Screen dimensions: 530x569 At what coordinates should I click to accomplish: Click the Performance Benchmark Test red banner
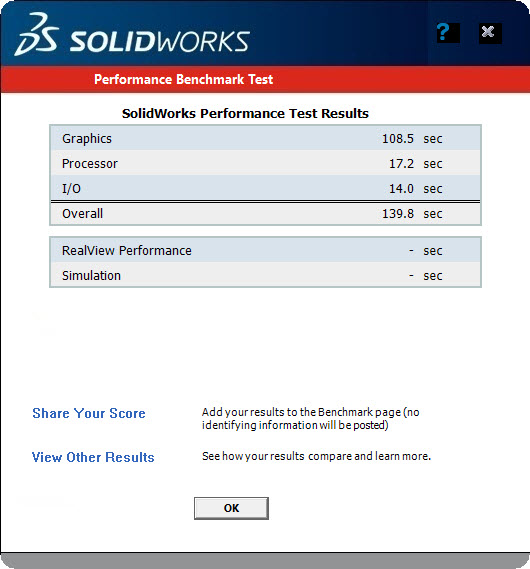click(265, 79)
